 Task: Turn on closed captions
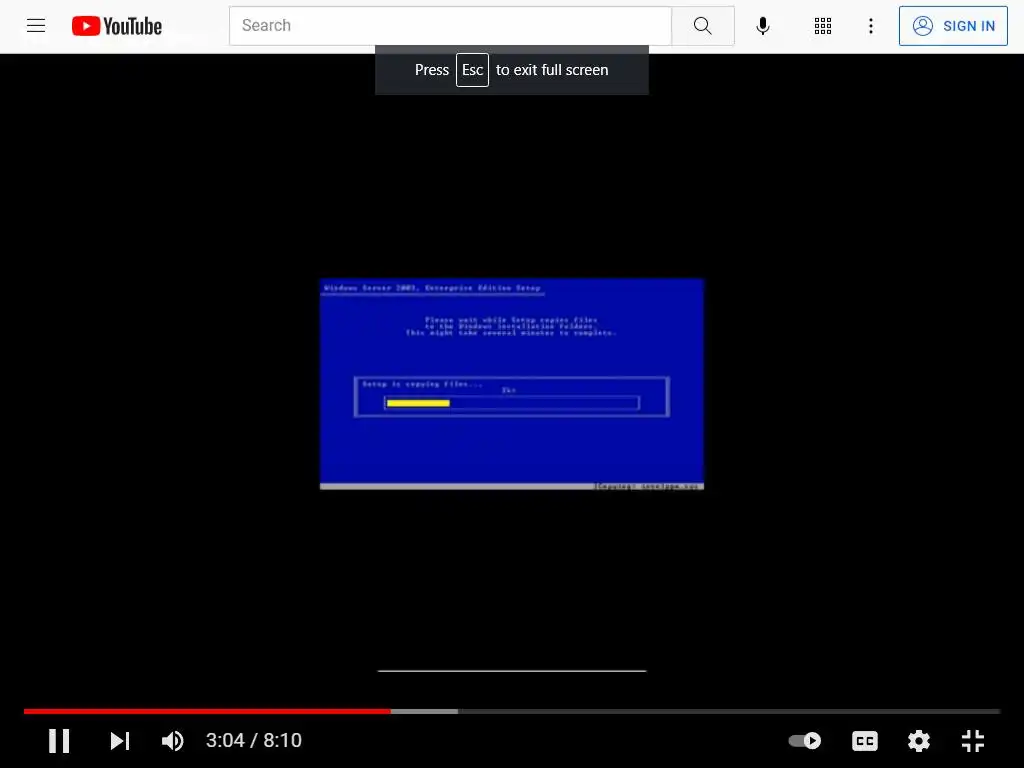click(x=865, y=741)
